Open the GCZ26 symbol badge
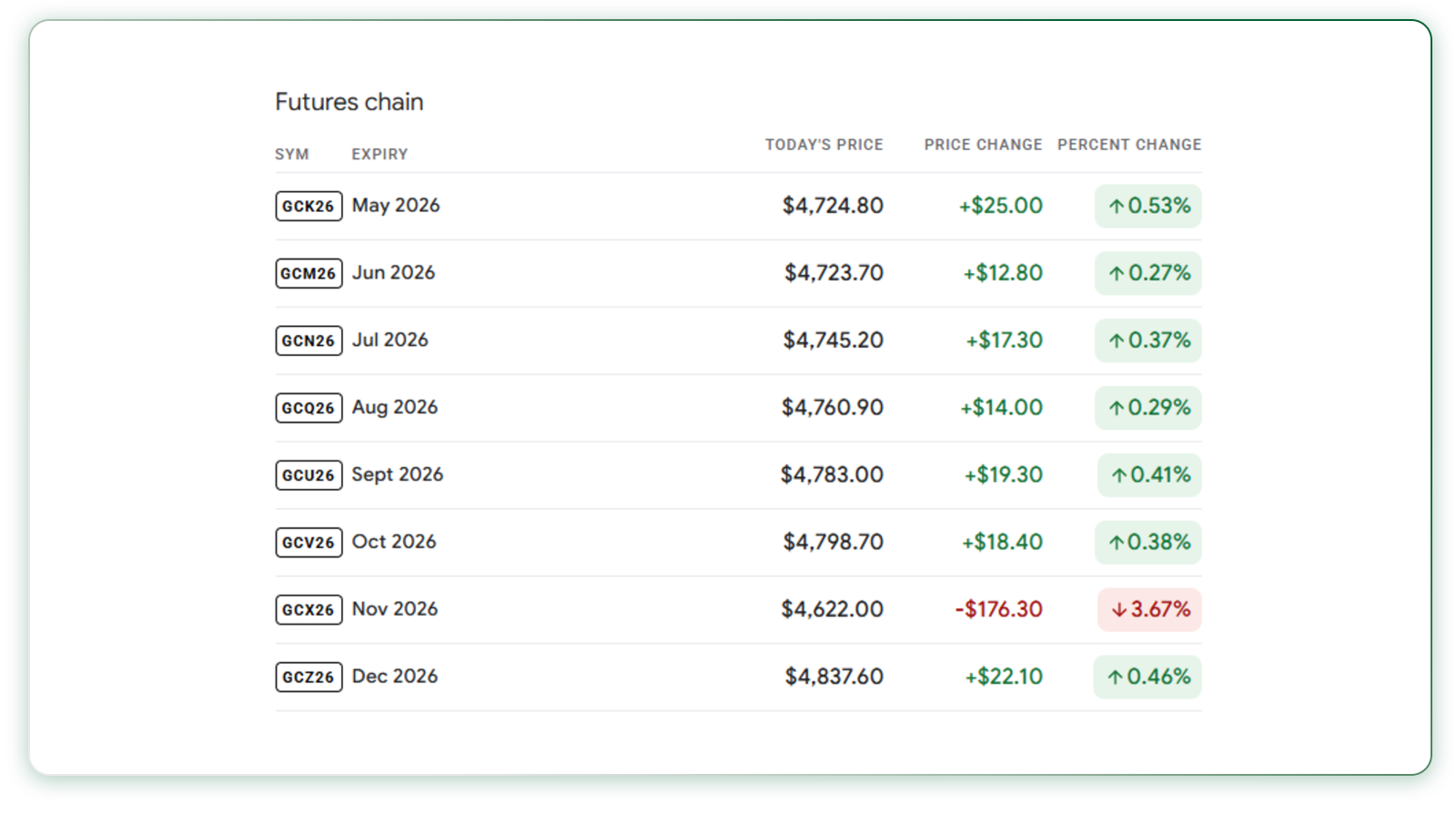Image resolution: width=1456 pixels, height=814 pixels. (x=308, y=677)
